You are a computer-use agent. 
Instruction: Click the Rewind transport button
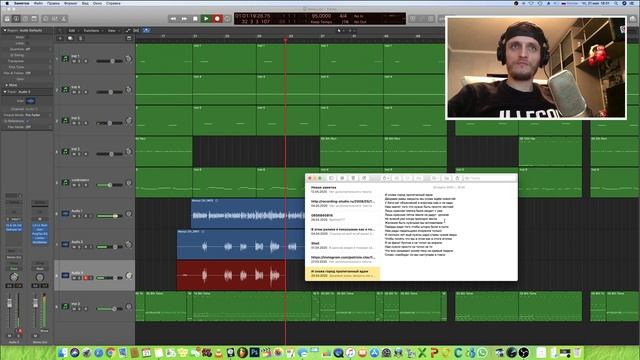point(173,19)
